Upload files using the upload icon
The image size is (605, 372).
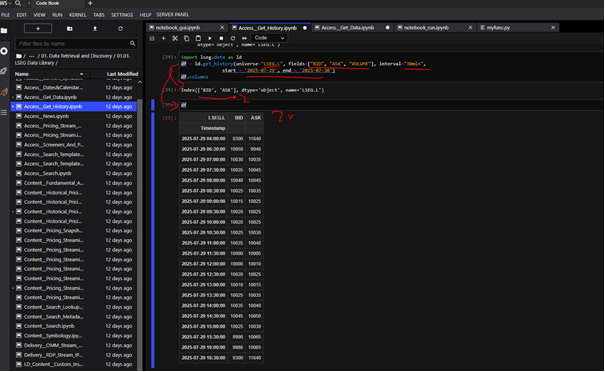click(95, 29)
